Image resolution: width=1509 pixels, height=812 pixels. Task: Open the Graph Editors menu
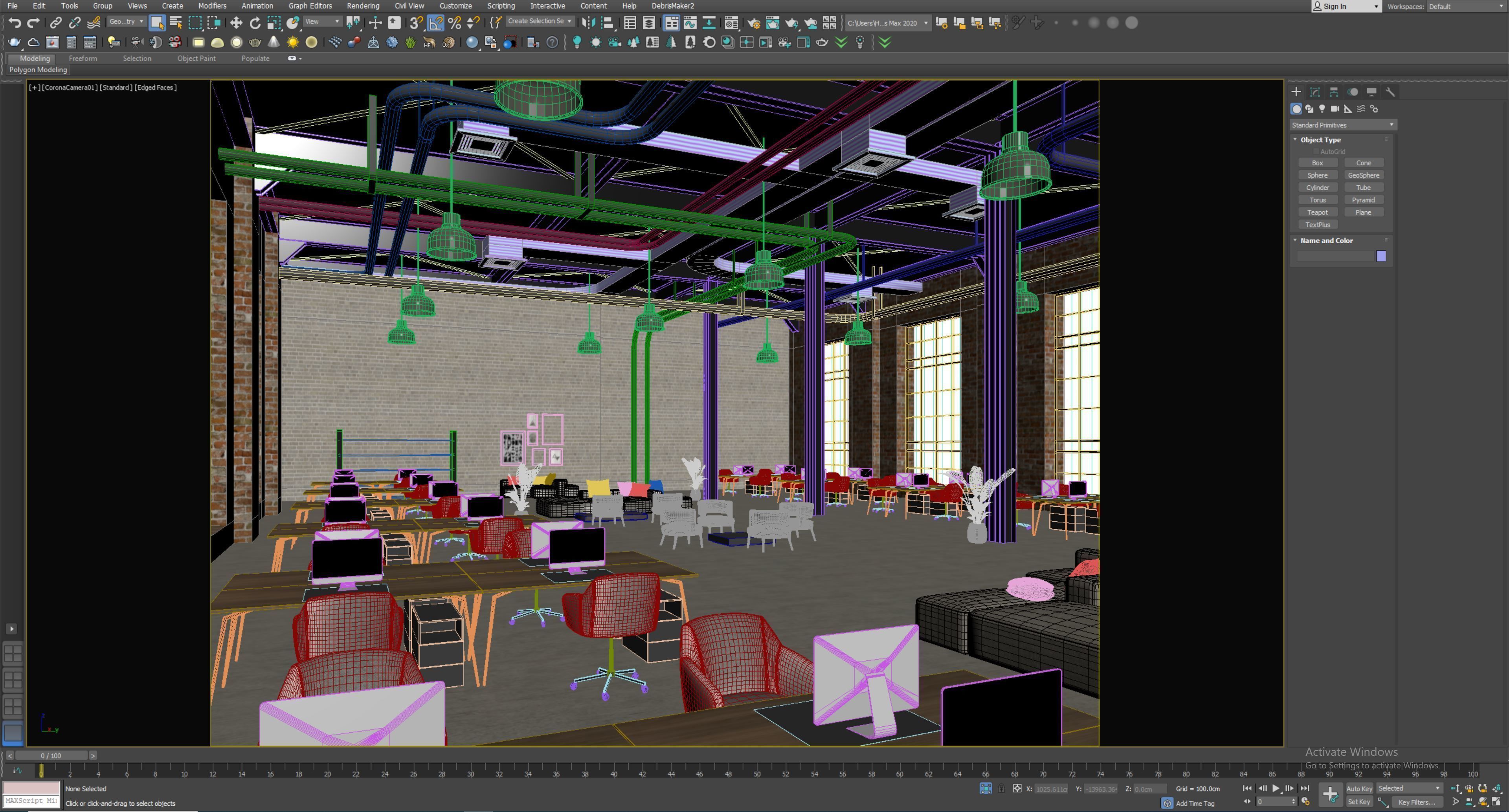point(310,6)
